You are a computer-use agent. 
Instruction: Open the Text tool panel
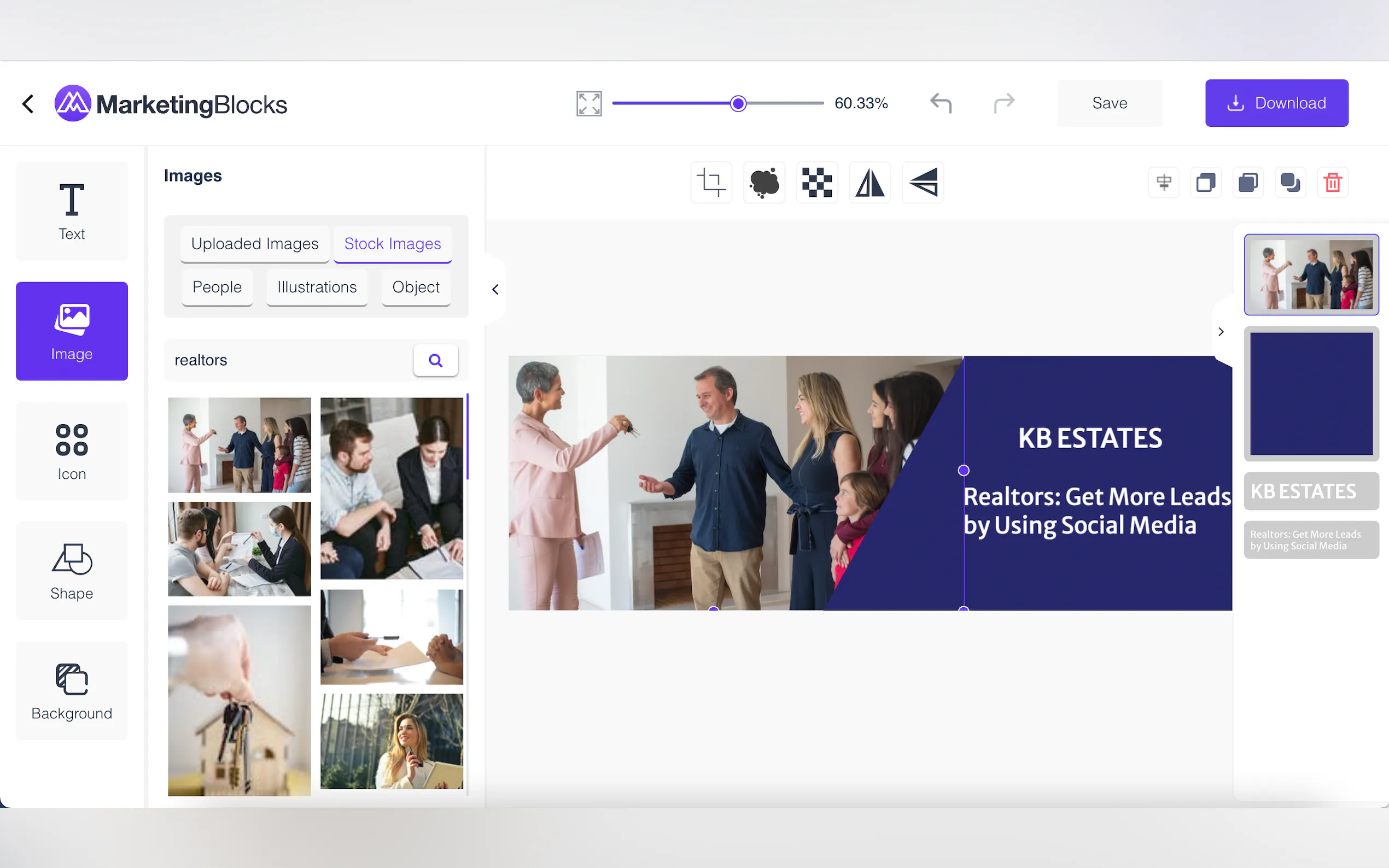pyautogui.click(x=72, y=211)
